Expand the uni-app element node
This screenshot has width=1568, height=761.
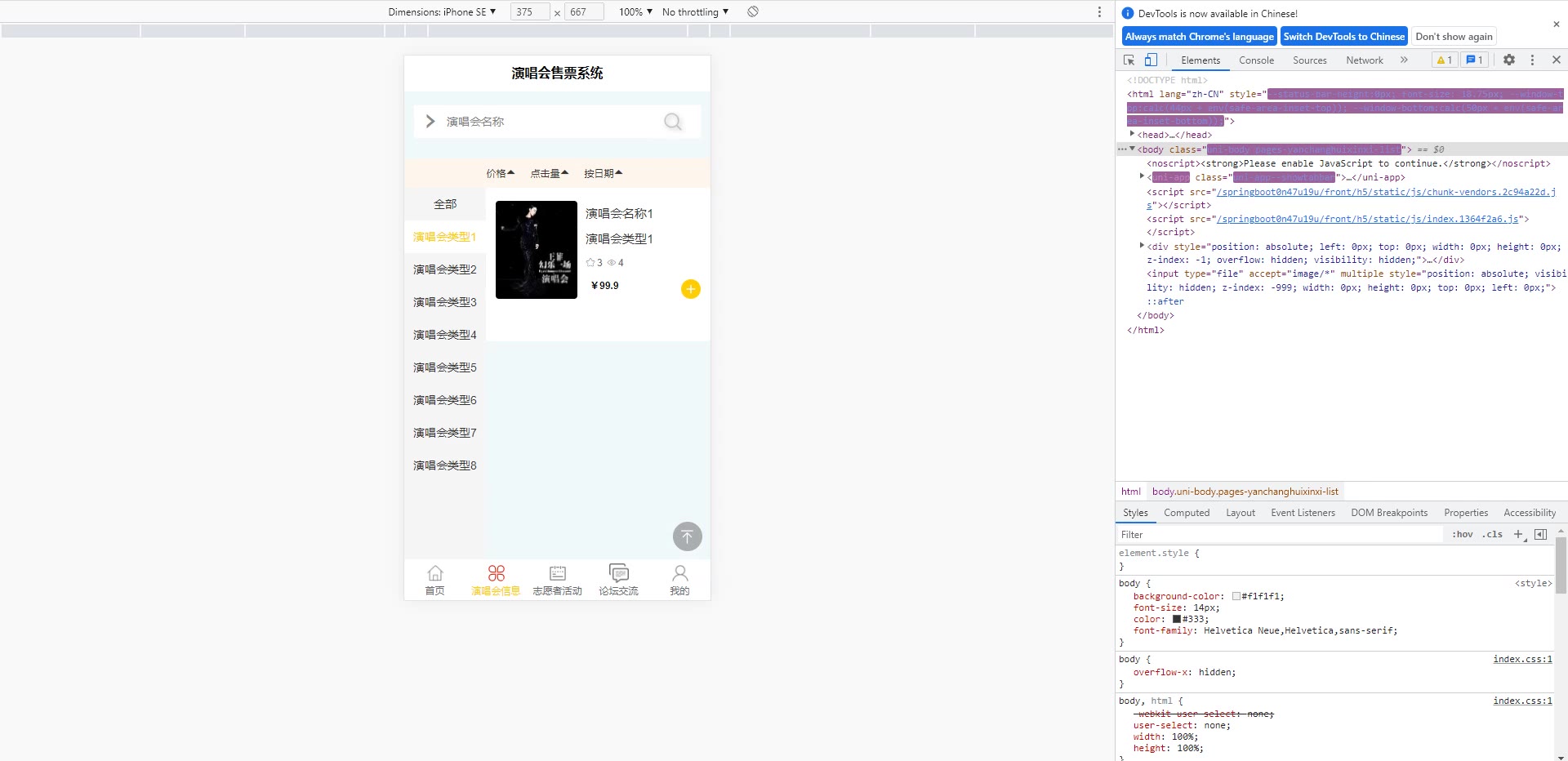point(1142,177)
